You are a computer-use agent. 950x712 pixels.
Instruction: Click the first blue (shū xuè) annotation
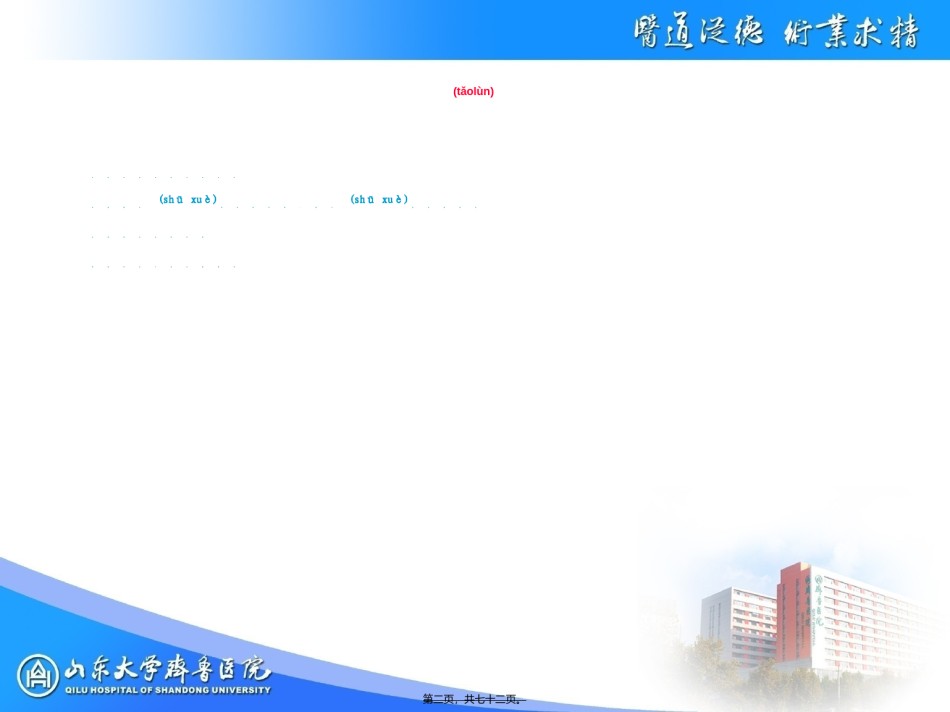[188, 199]
